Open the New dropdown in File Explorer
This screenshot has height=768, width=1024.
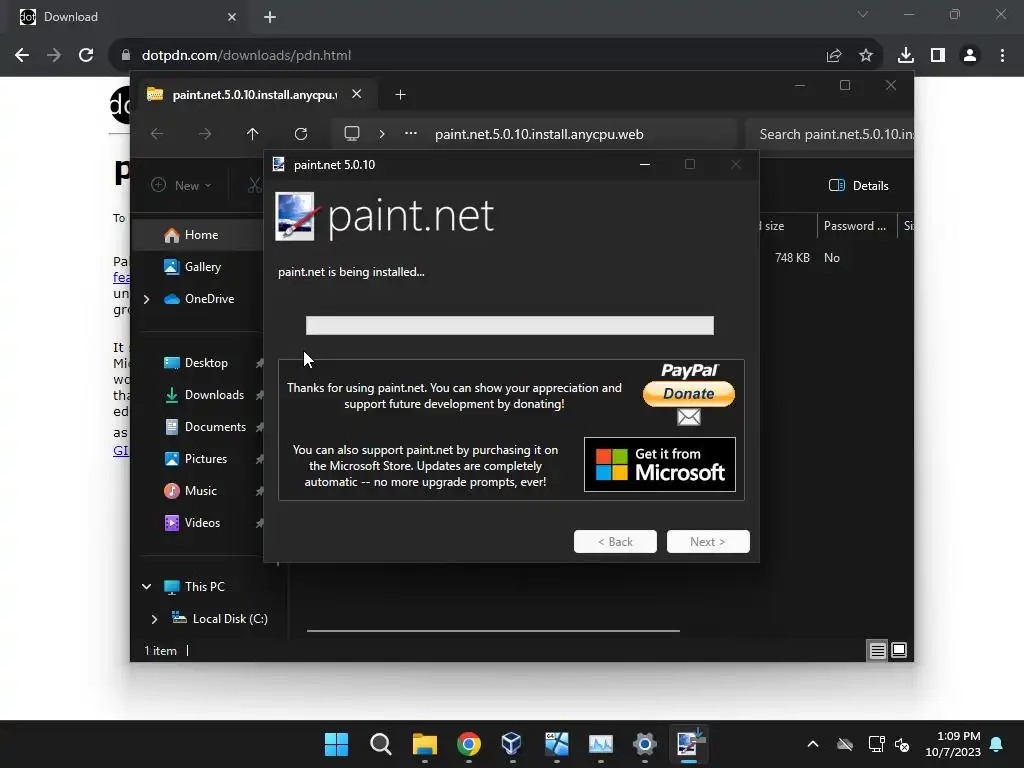point(182,185)
